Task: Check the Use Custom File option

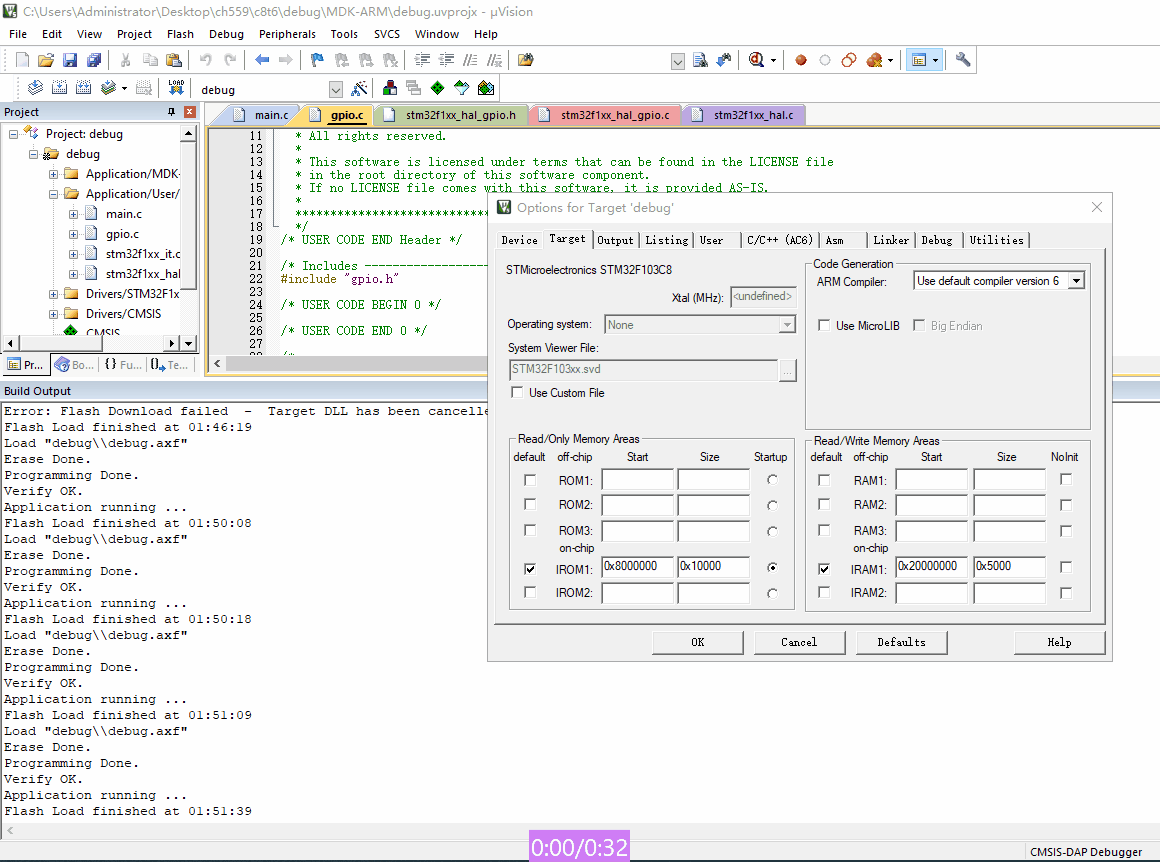Action: click(x=517, y=393)
